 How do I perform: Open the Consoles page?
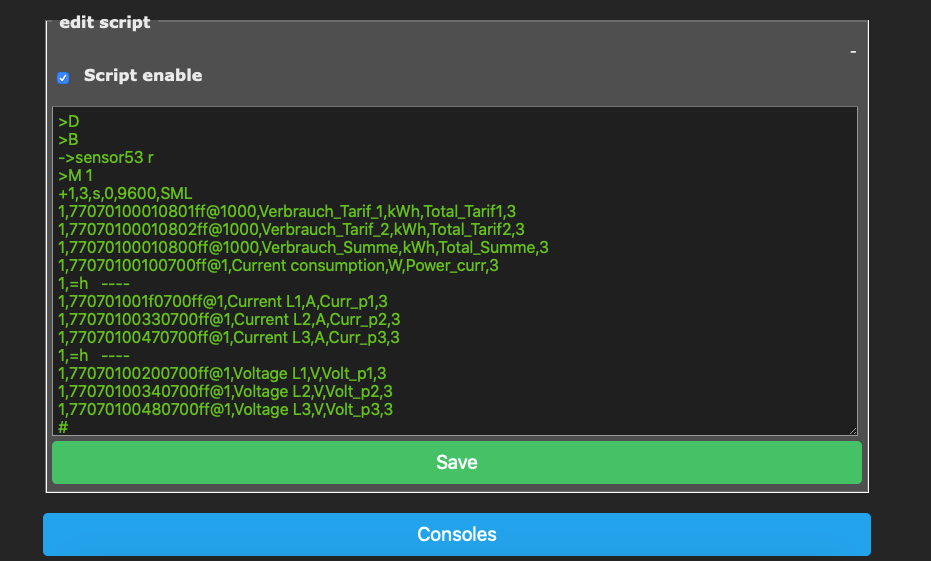coord(457,534)
